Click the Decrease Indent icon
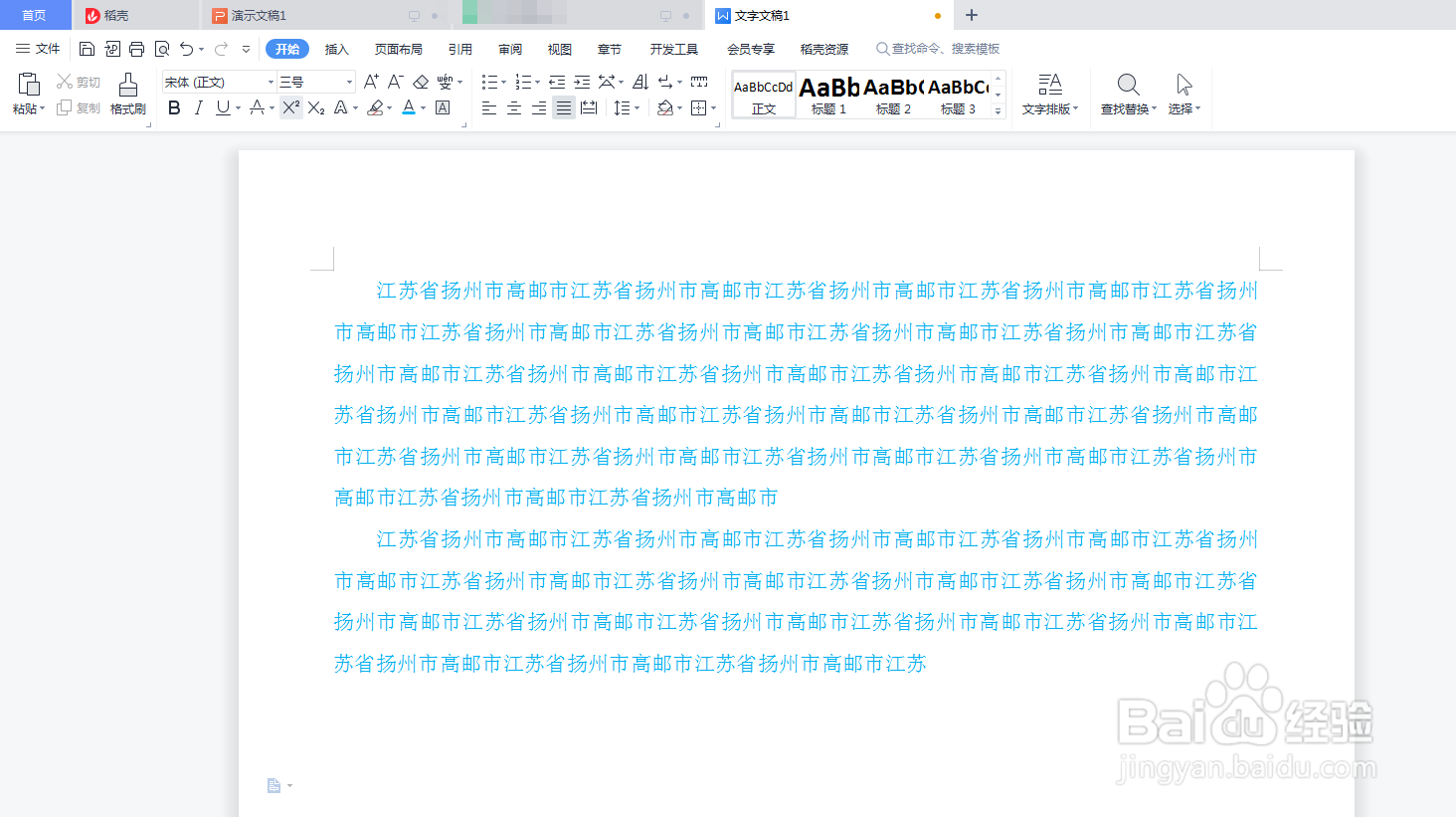Viewport: 1456px width, 817px height. pos(557,82)
